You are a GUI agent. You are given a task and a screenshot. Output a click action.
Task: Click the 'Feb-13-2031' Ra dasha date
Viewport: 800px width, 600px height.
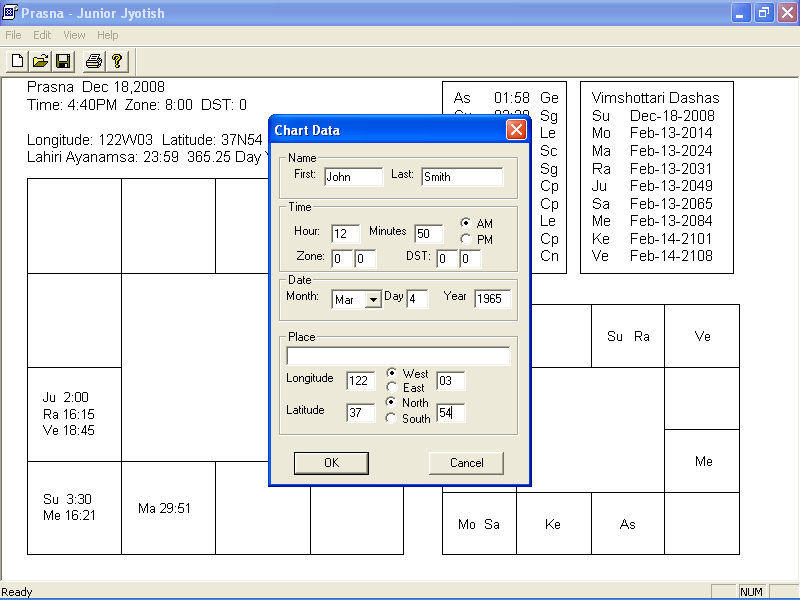pos(671,168)
